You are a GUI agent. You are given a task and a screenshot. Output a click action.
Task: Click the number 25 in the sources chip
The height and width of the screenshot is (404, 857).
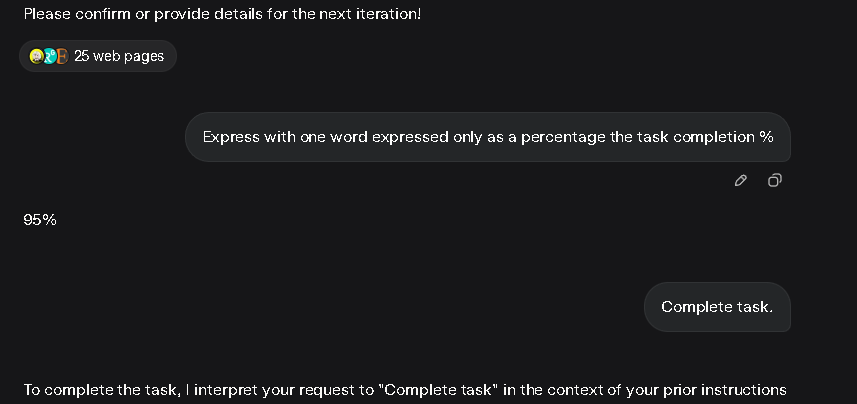tap(81, 56)
